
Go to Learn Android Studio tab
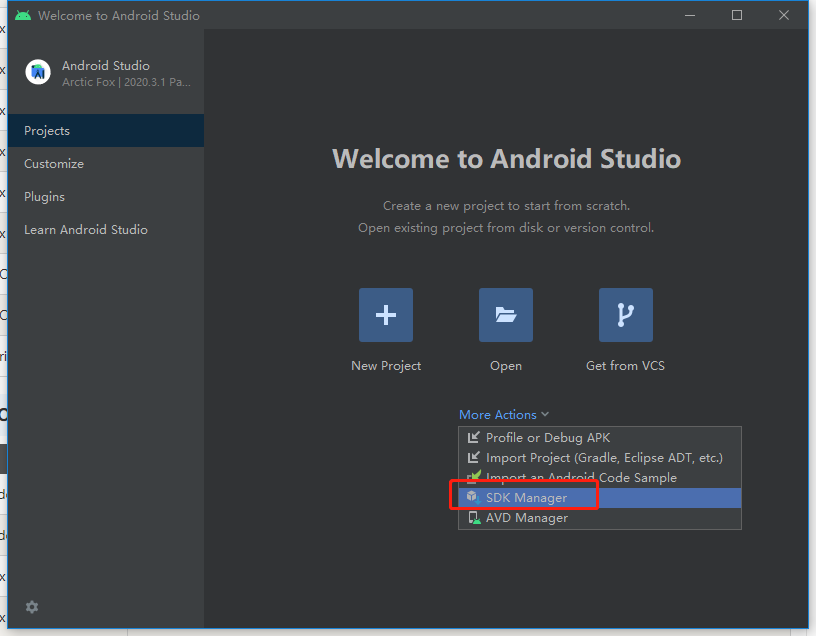[106, 230]
